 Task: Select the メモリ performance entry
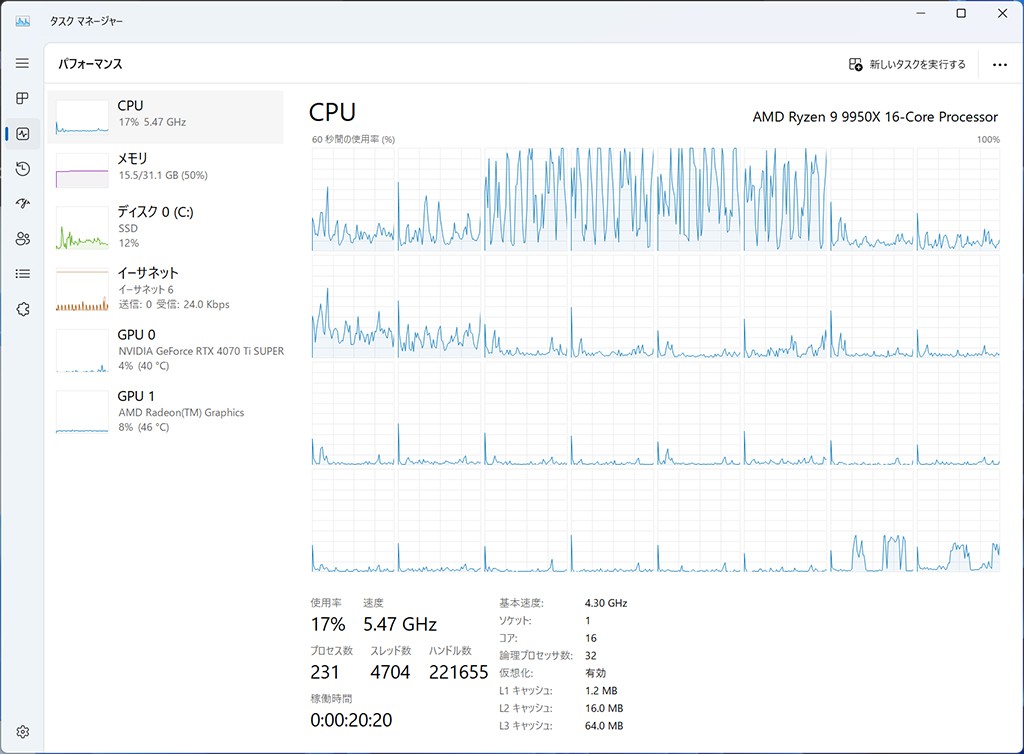tap(166, 169)
